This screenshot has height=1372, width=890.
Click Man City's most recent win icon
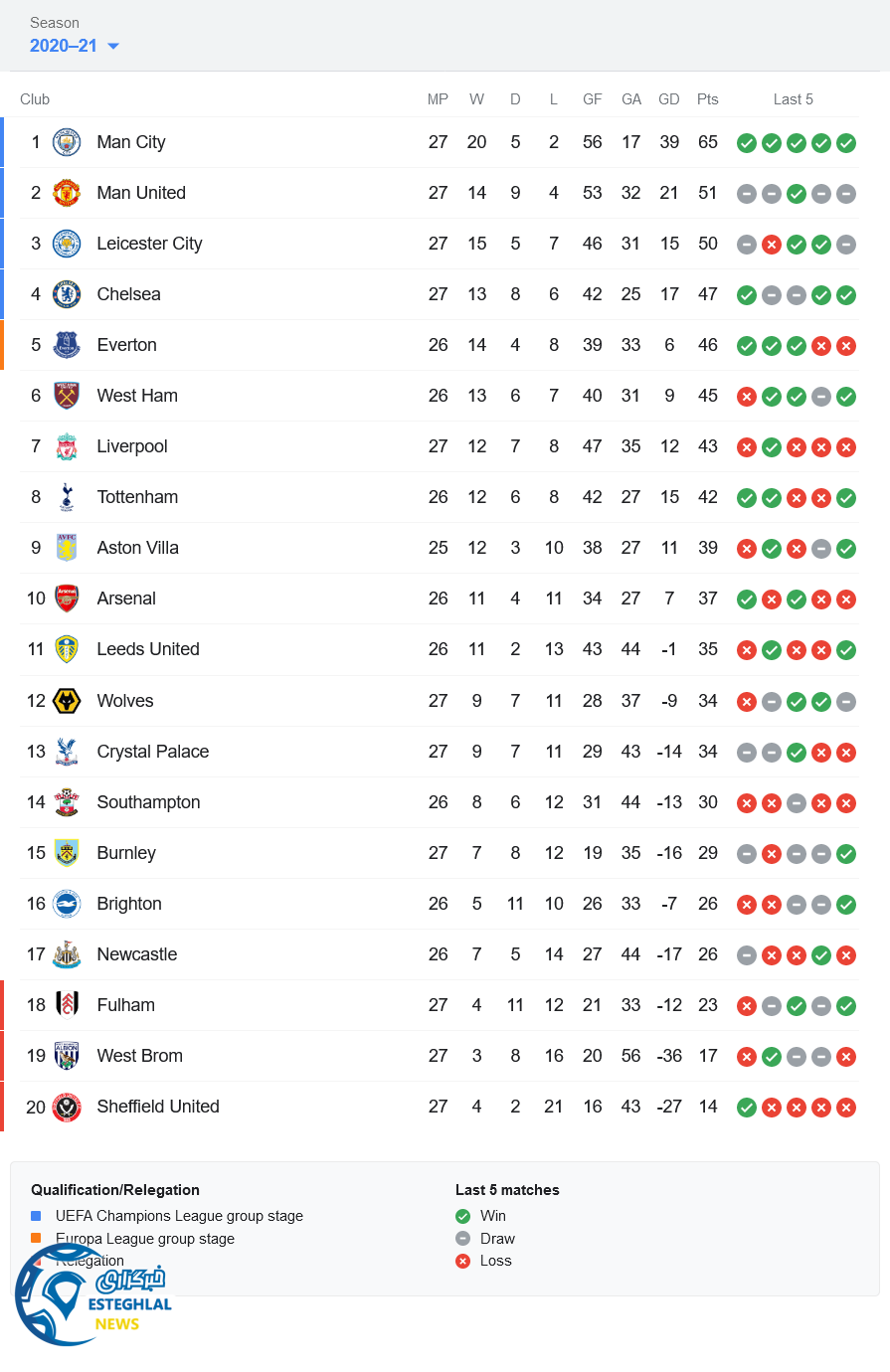coord(846,143)
